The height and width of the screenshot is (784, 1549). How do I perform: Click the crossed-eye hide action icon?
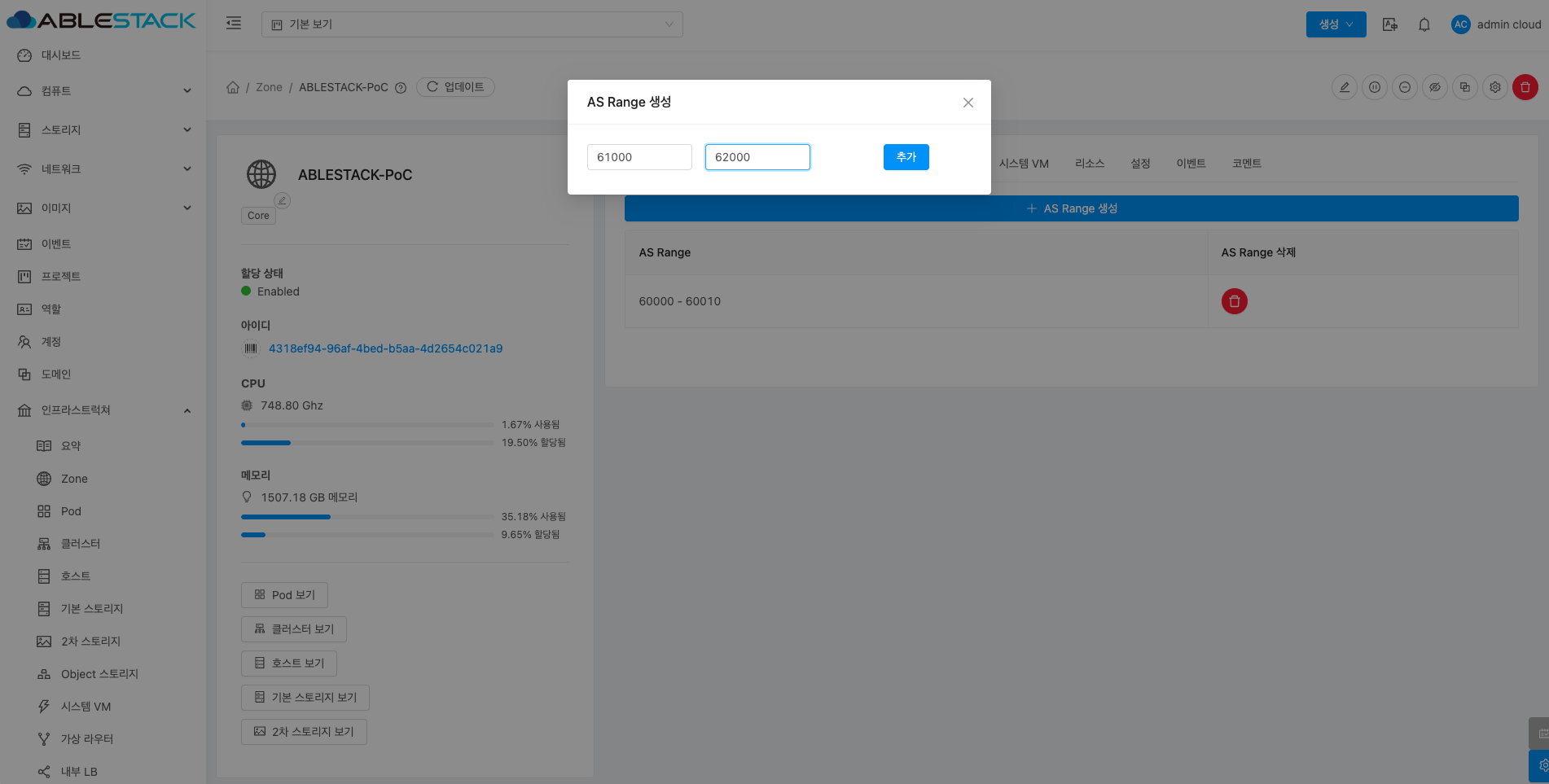1435,87
